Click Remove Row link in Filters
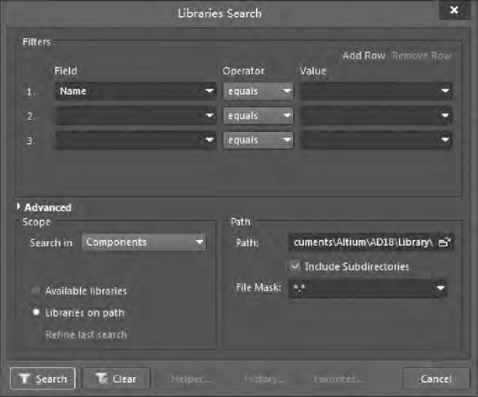The image size is (478, 397). point(422,55)
